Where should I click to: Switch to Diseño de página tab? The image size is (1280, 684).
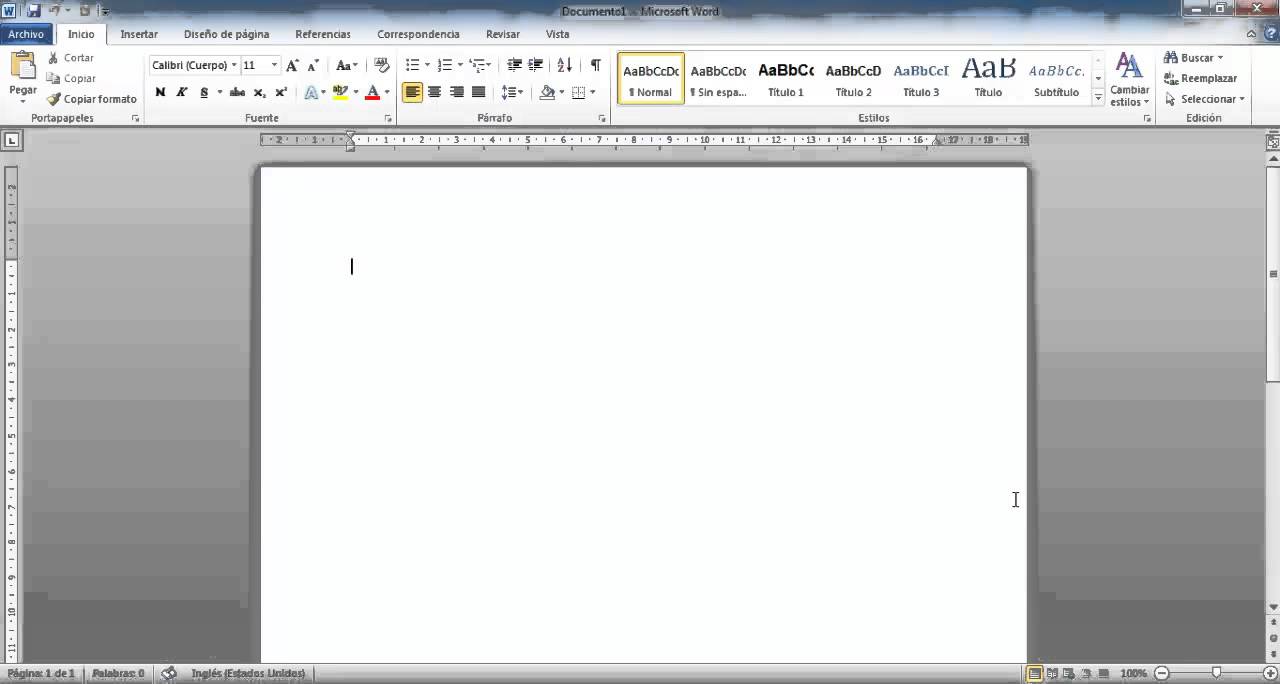pos(227,34)
